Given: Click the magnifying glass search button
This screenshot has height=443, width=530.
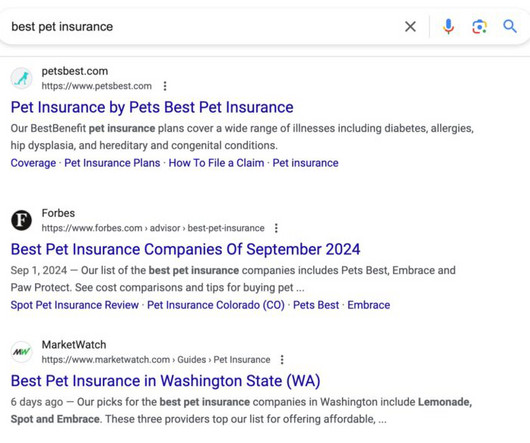Looking at the screenshot, I should coord(510,26).
